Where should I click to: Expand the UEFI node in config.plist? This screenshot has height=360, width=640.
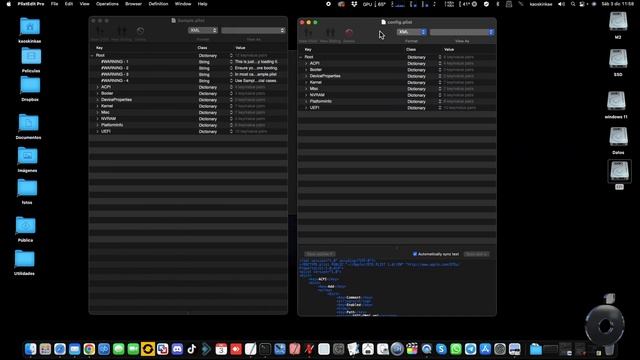(x=306, y=108)
